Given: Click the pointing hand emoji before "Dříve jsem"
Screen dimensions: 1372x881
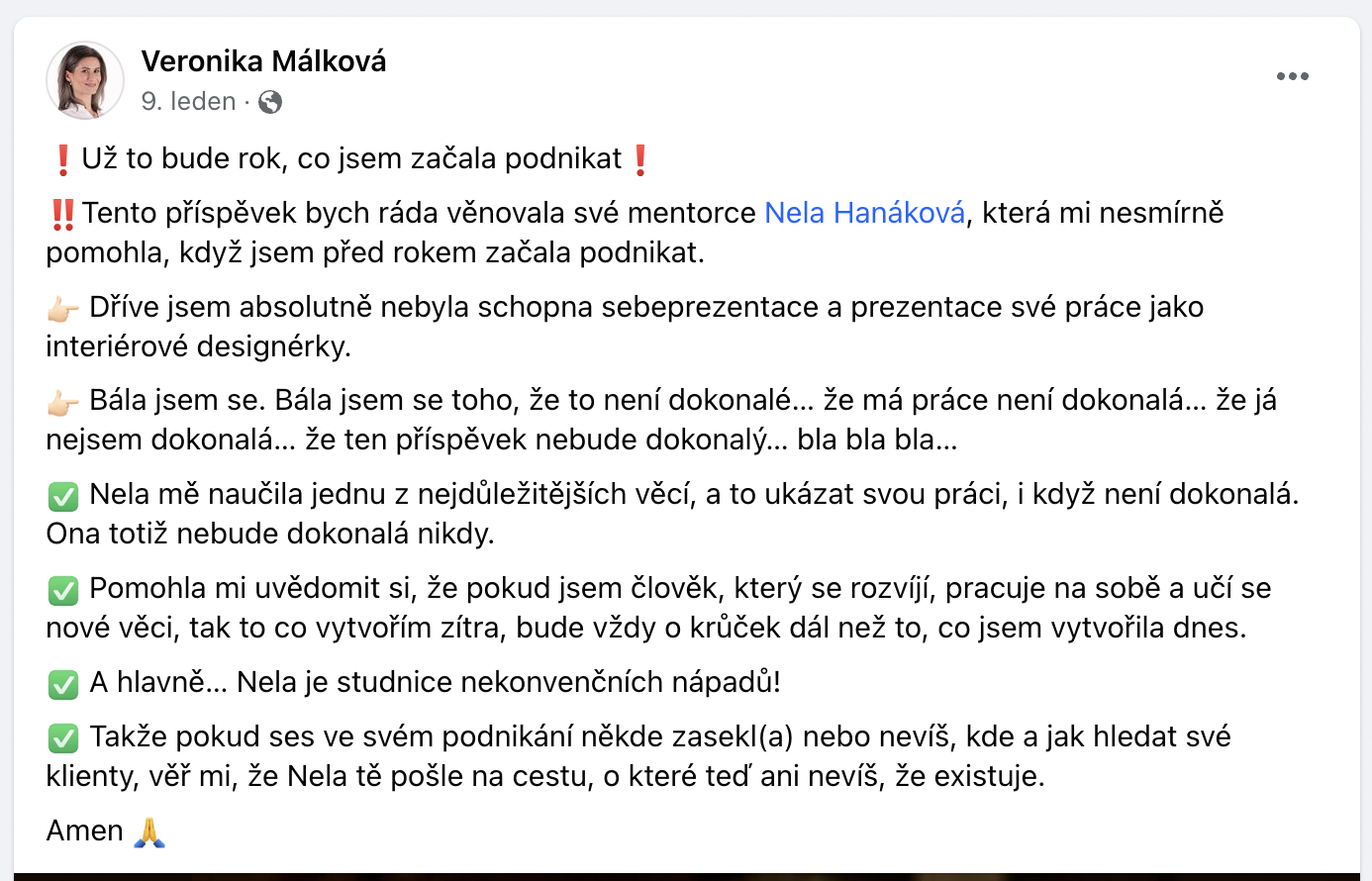Looking at the screenshot, I should click(63, 309).
